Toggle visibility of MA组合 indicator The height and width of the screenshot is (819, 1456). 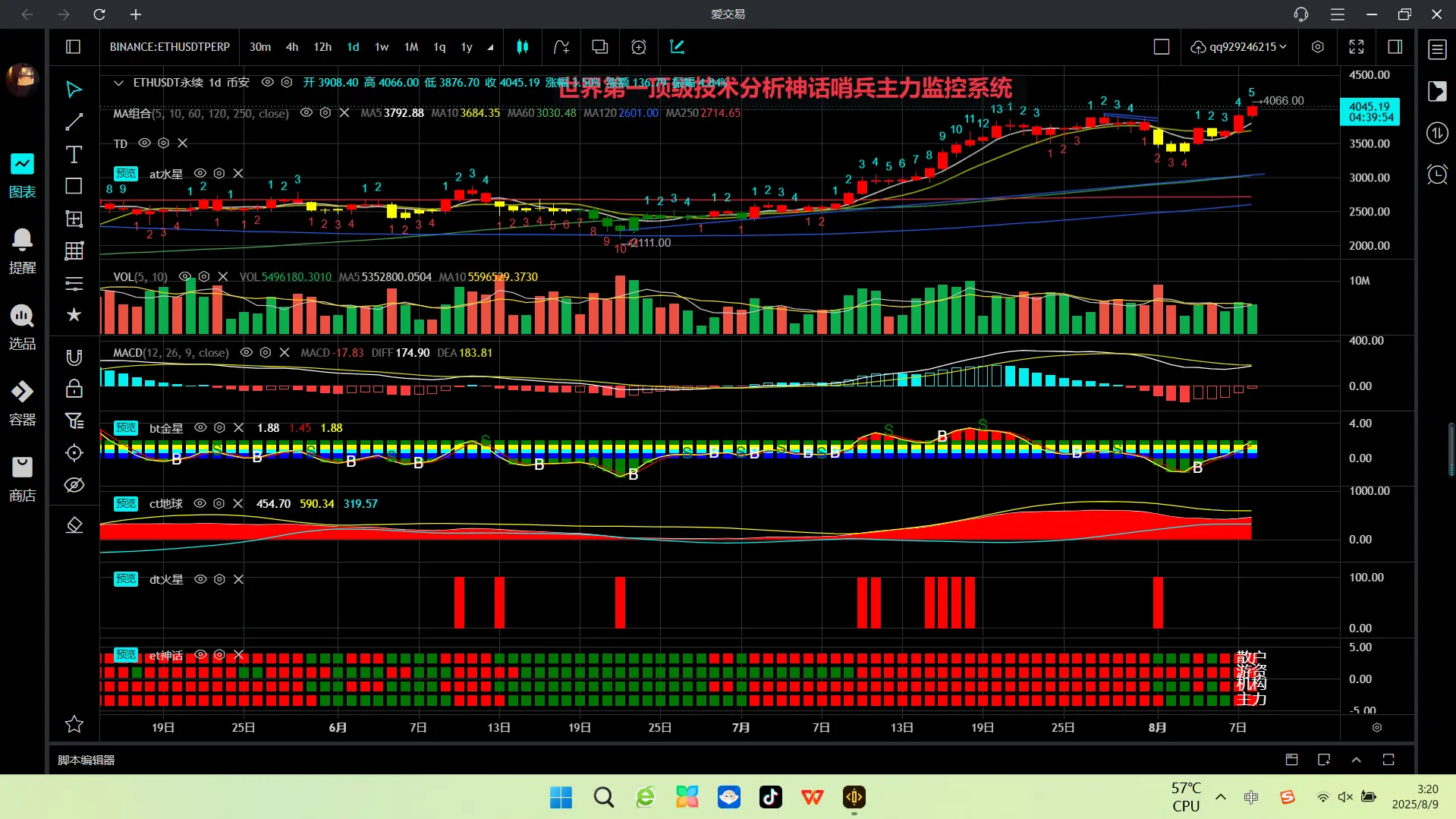tap(307, 112)
